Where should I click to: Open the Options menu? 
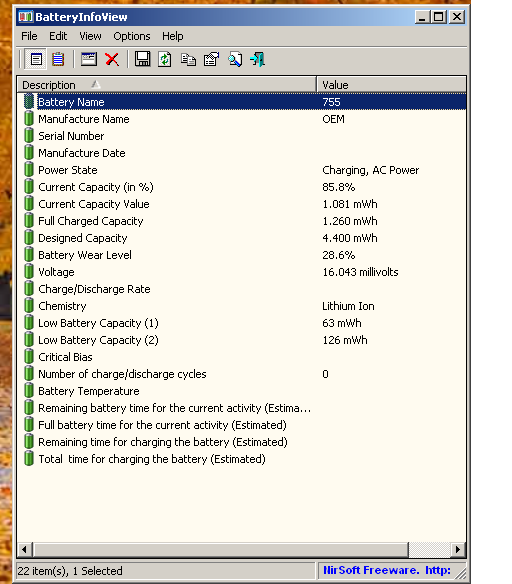[x=132, y=36]
